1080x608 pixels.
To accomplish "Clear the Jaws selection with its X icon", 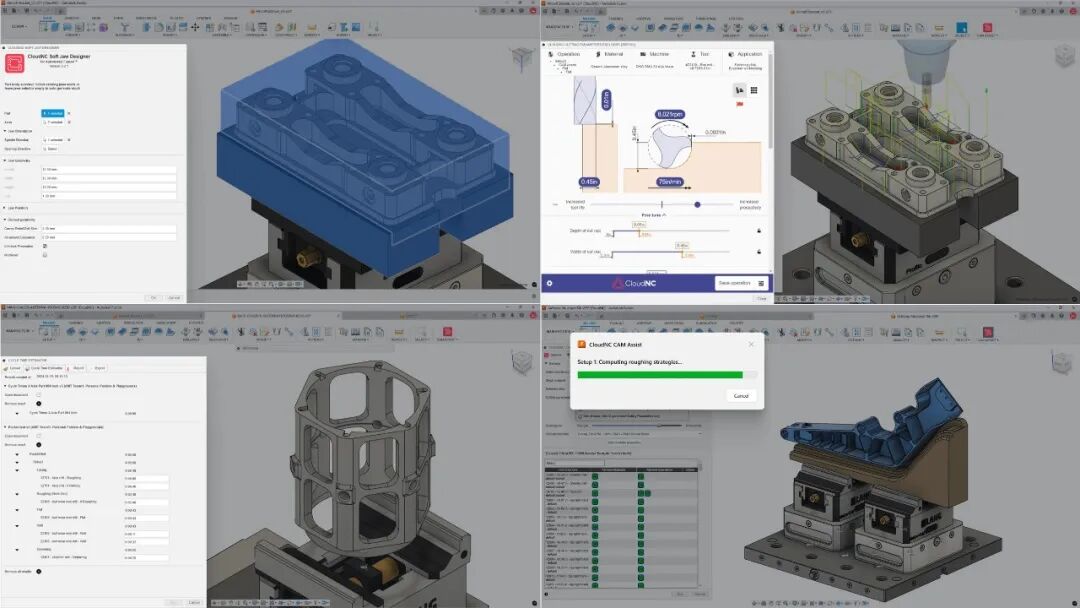I will (69, 122).
